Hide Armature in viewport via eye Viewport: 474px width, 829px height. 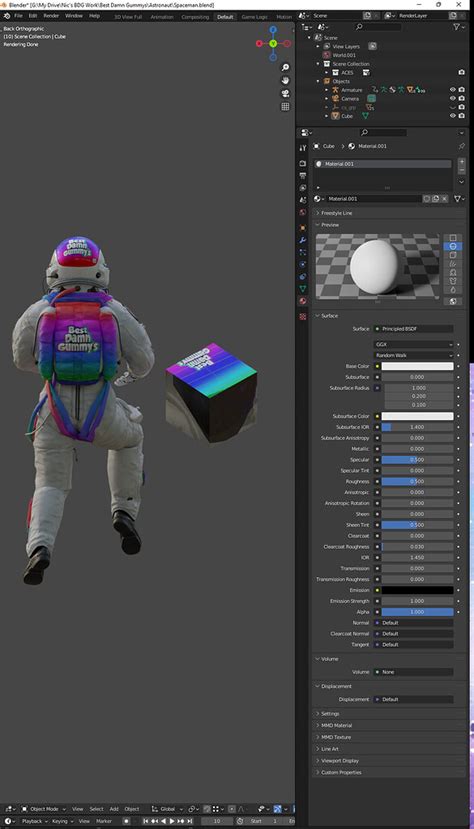coord(452,90)
